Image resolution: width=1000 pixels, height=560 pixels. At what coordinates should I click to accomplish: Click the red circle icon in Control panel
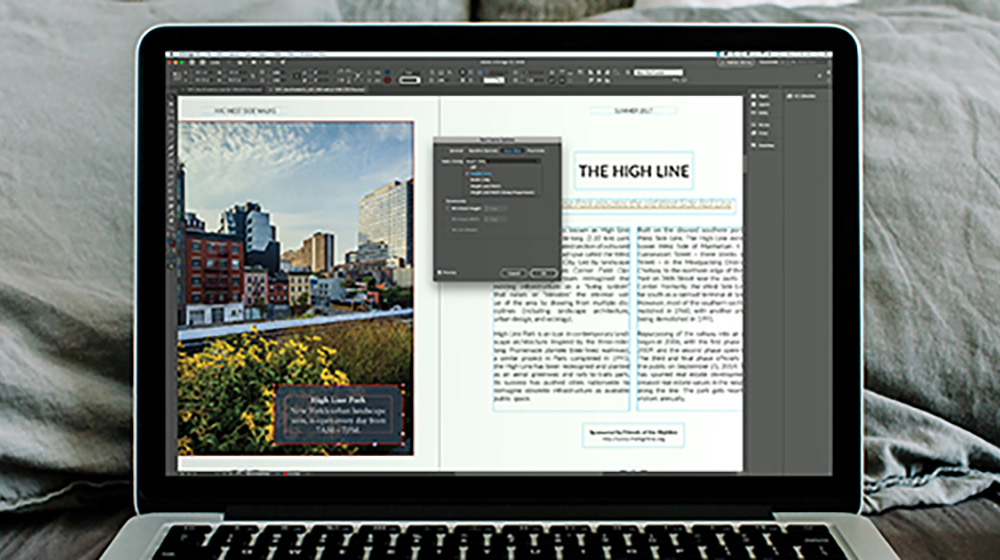(386, 81)
